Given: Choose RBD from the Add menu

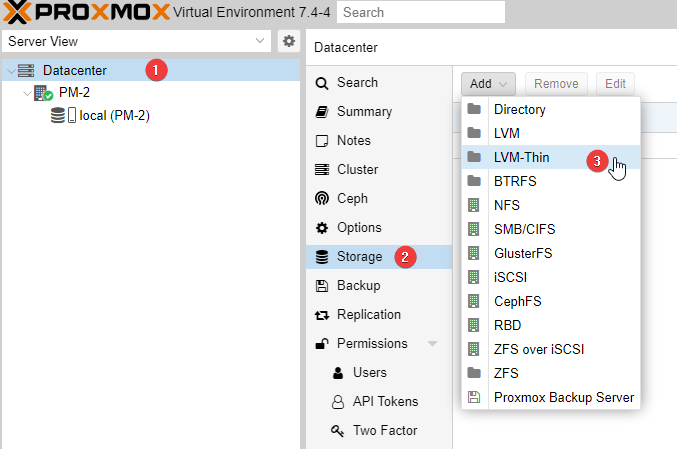Looking at the screenshot, I should pyautogui.click(x=551, y=325).
